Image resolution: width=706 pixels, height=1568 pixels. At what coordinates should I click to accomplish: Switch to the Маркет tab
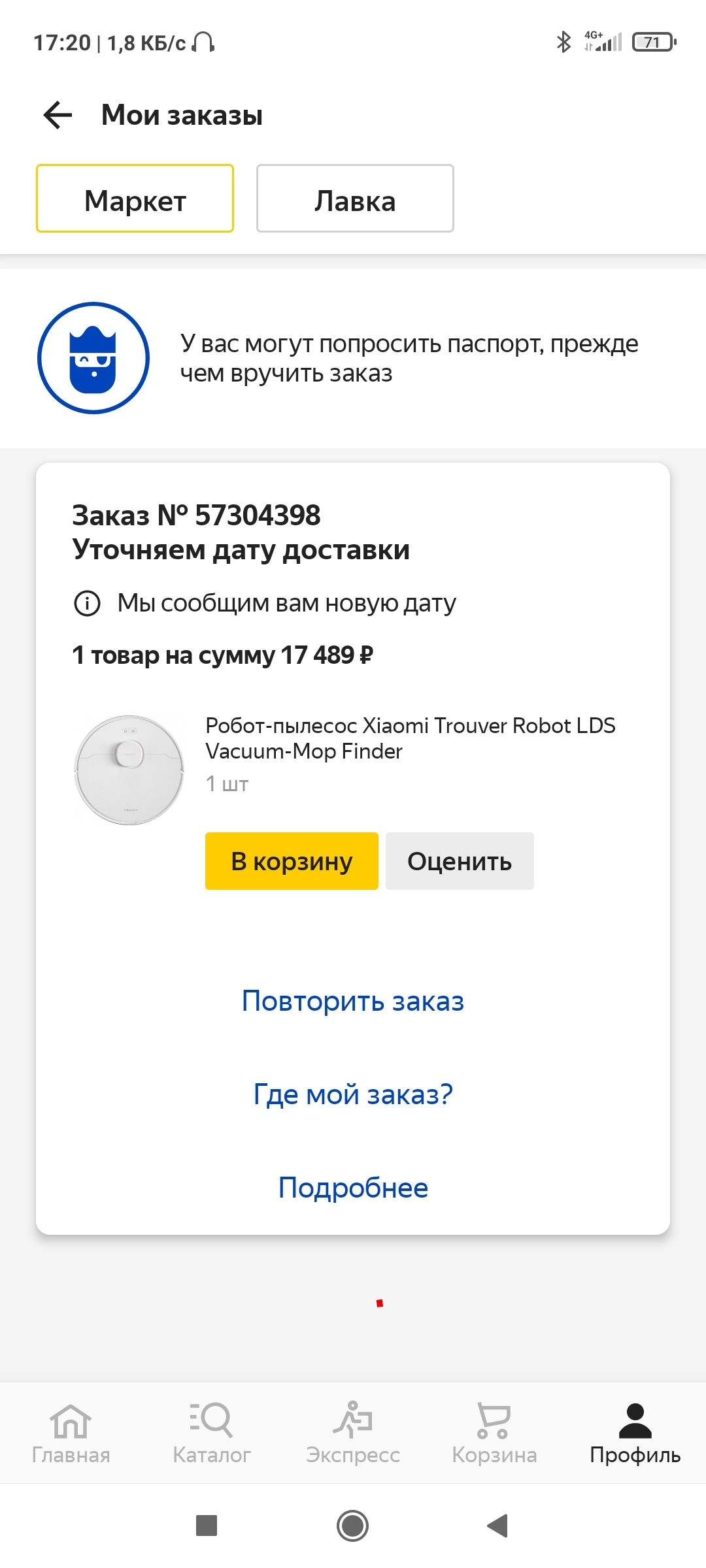point(135,199)
